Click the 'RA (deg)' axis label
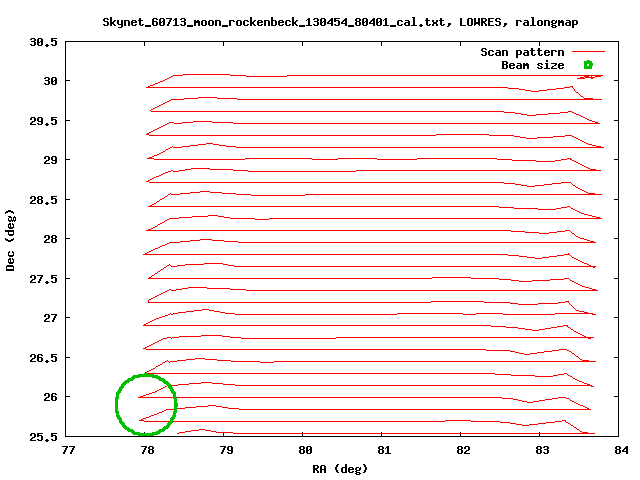This screenshot has width=640, height=480. (340, 469)
